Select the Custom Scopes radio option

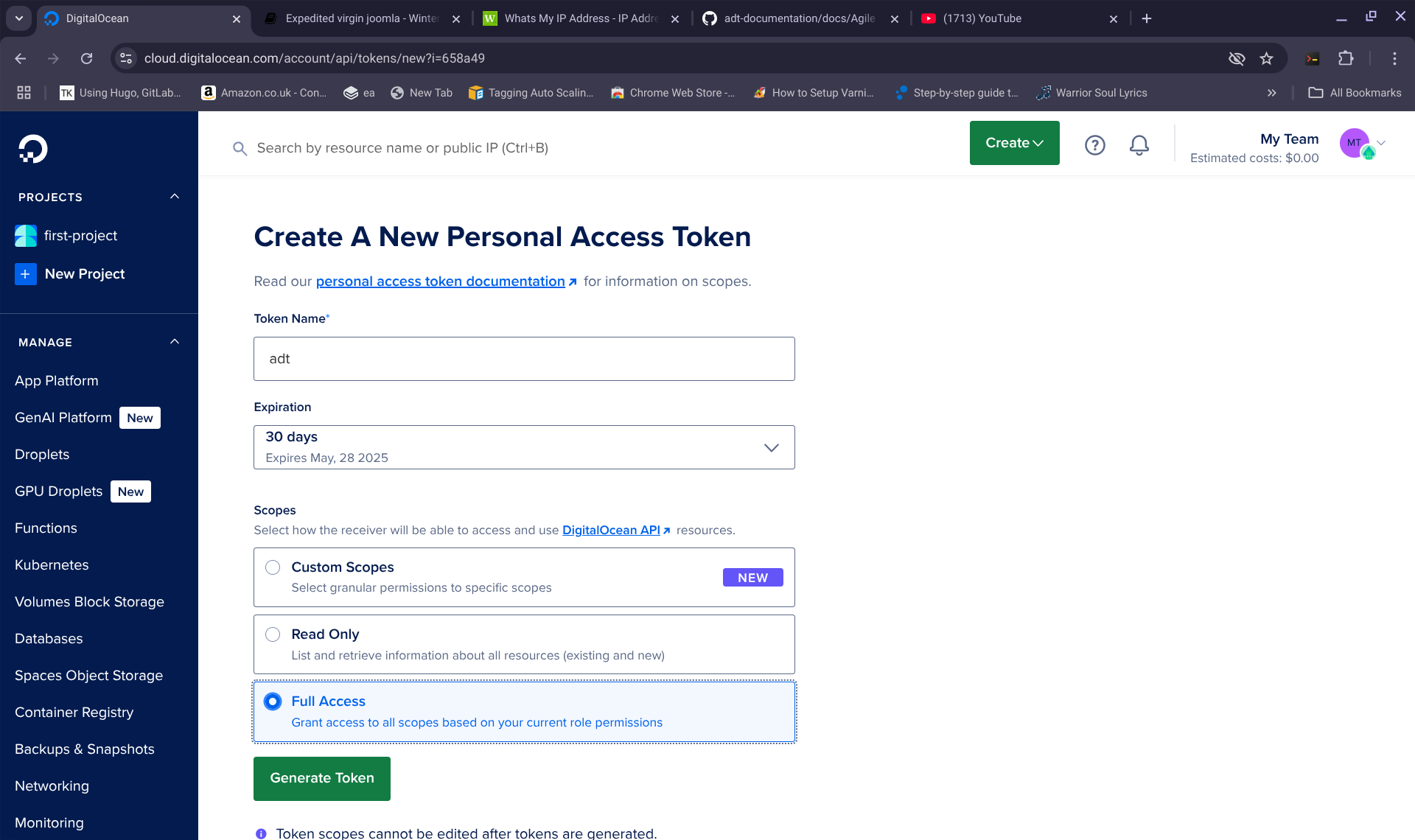(x=273, y=567)
